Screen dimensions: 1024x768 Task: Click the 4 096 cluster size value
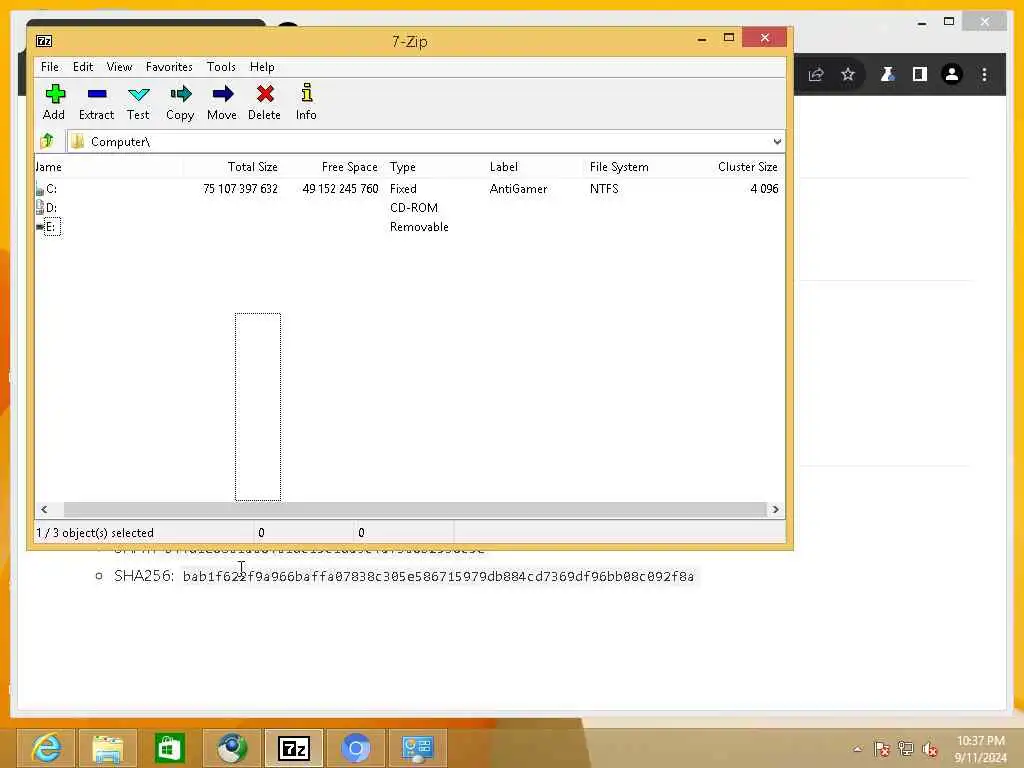(x=764, y=189)
